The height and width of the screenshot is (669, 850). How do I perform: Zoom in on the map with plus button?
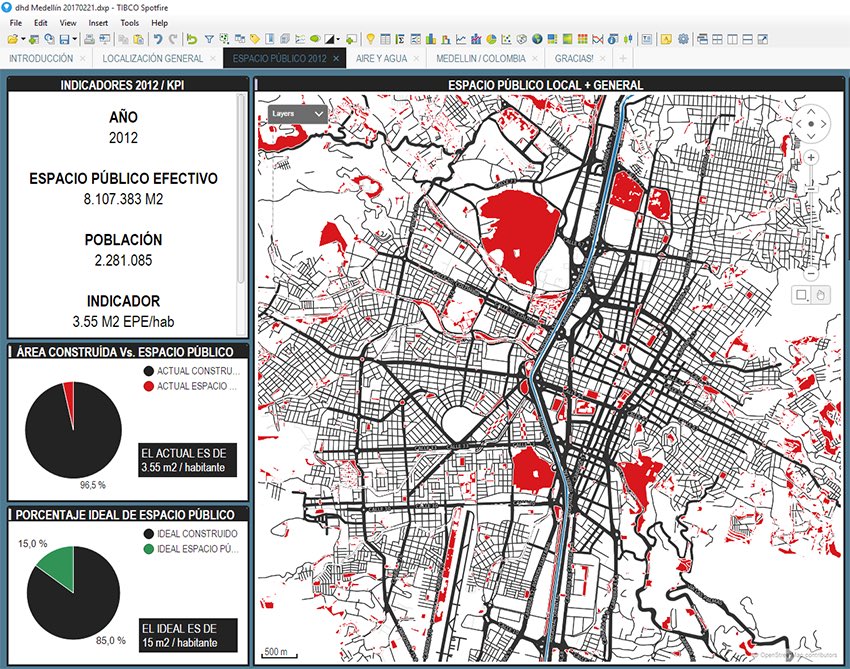tap(811, 158)
